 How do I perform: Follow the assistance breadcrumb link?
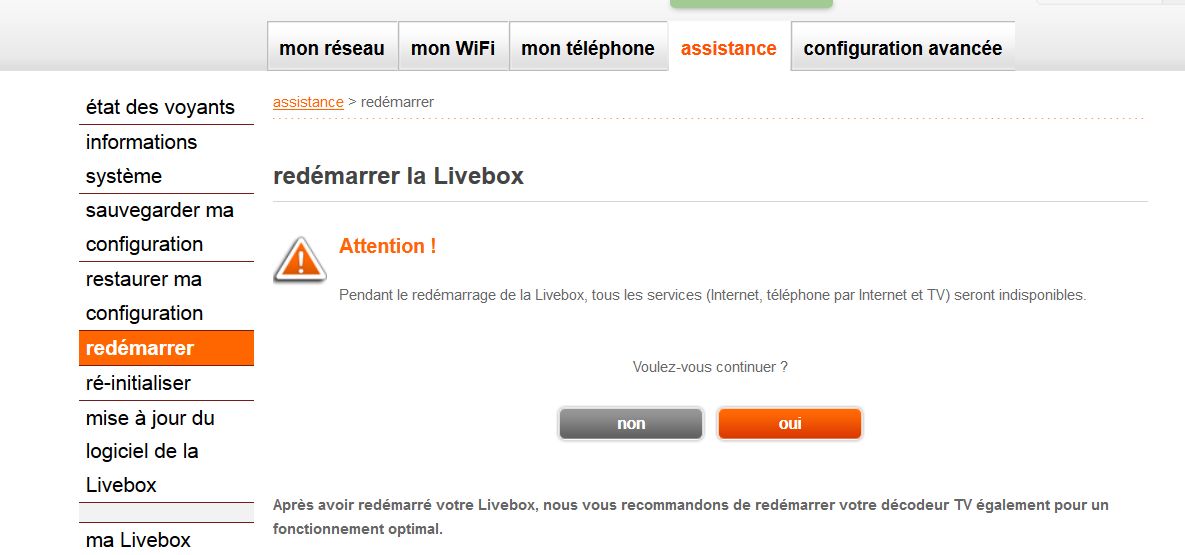pyautogui.click(x=308, y=102)
